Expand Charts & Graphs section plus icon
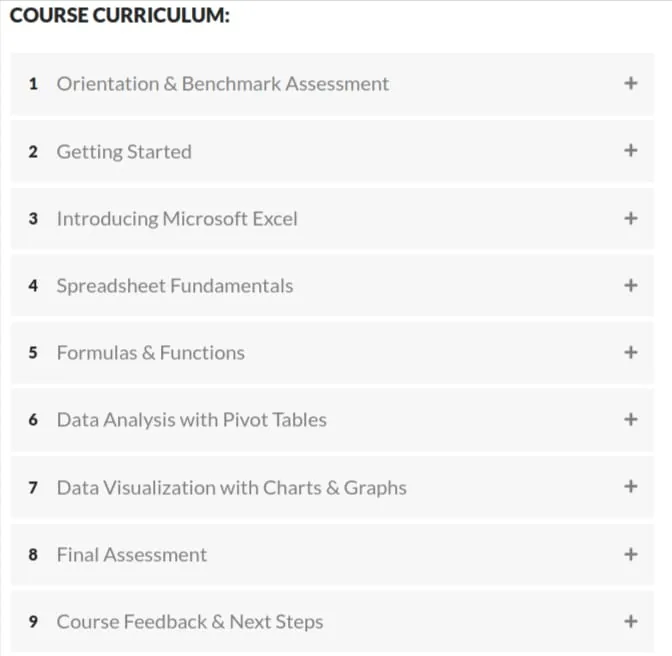Viewport: 672px width, 656px height. pos(630,487)
